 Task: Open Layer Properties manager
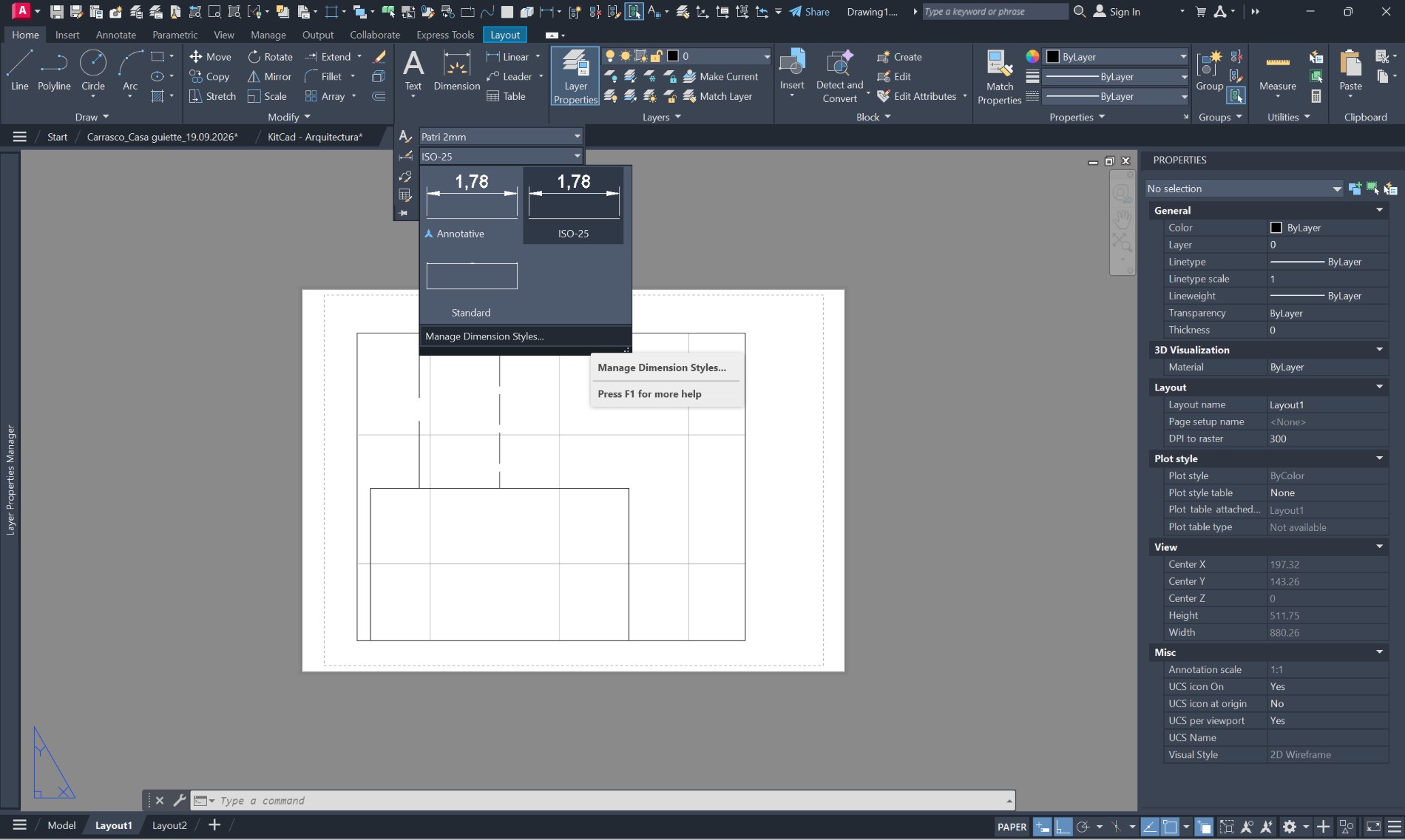[x=575, y=76]
